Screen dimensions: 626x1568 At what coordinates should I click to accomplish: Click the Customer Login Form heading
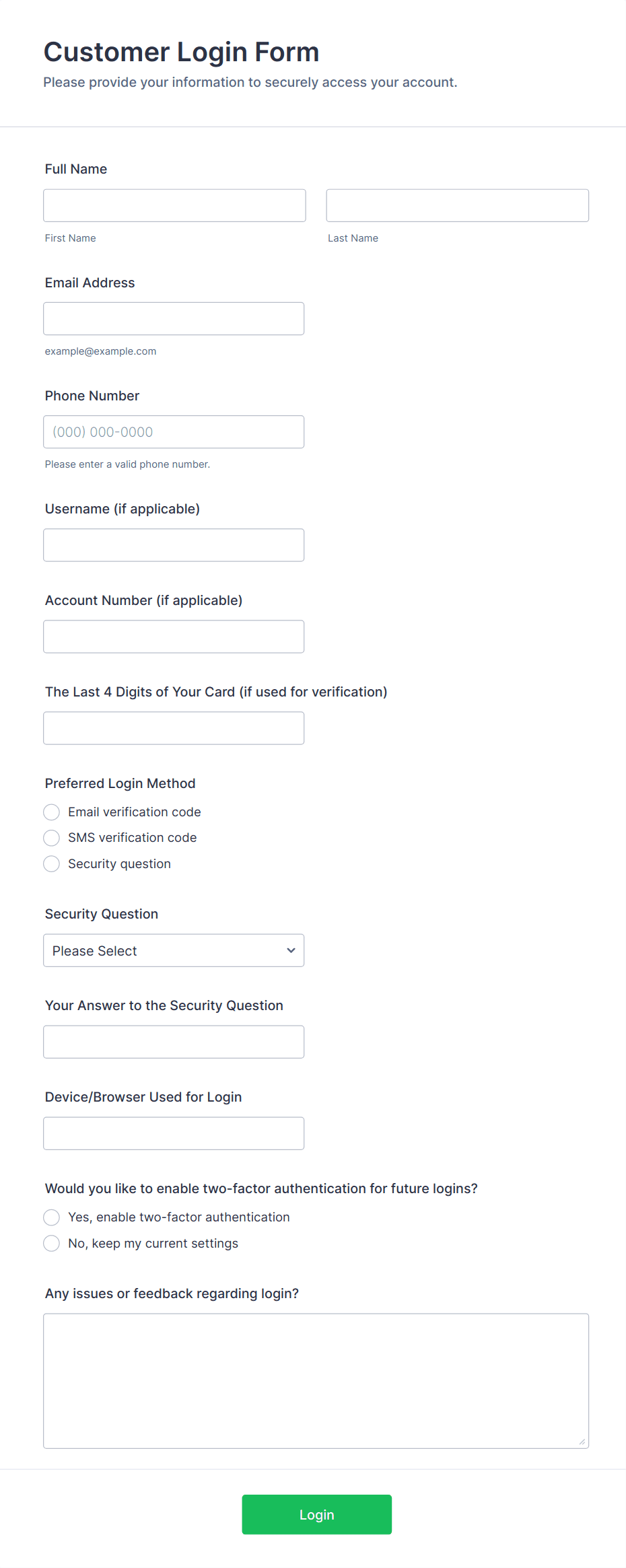pos(181,52)
